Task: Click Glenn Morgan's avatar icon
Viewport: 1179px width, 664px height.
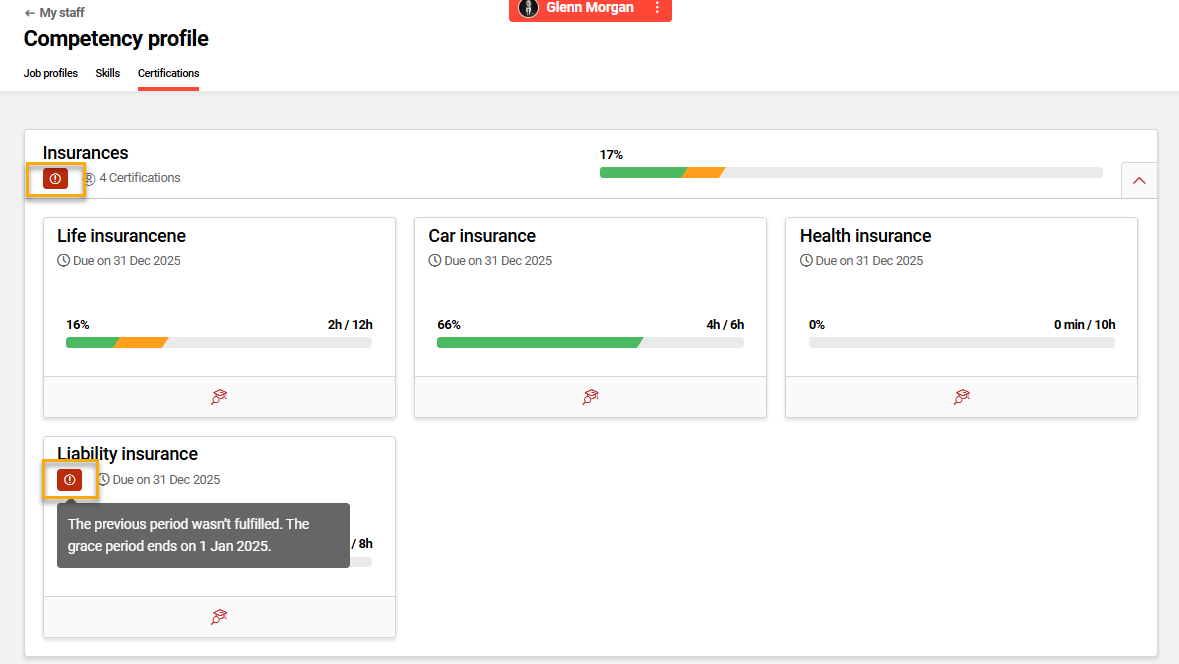Action: tap(528, 8)
